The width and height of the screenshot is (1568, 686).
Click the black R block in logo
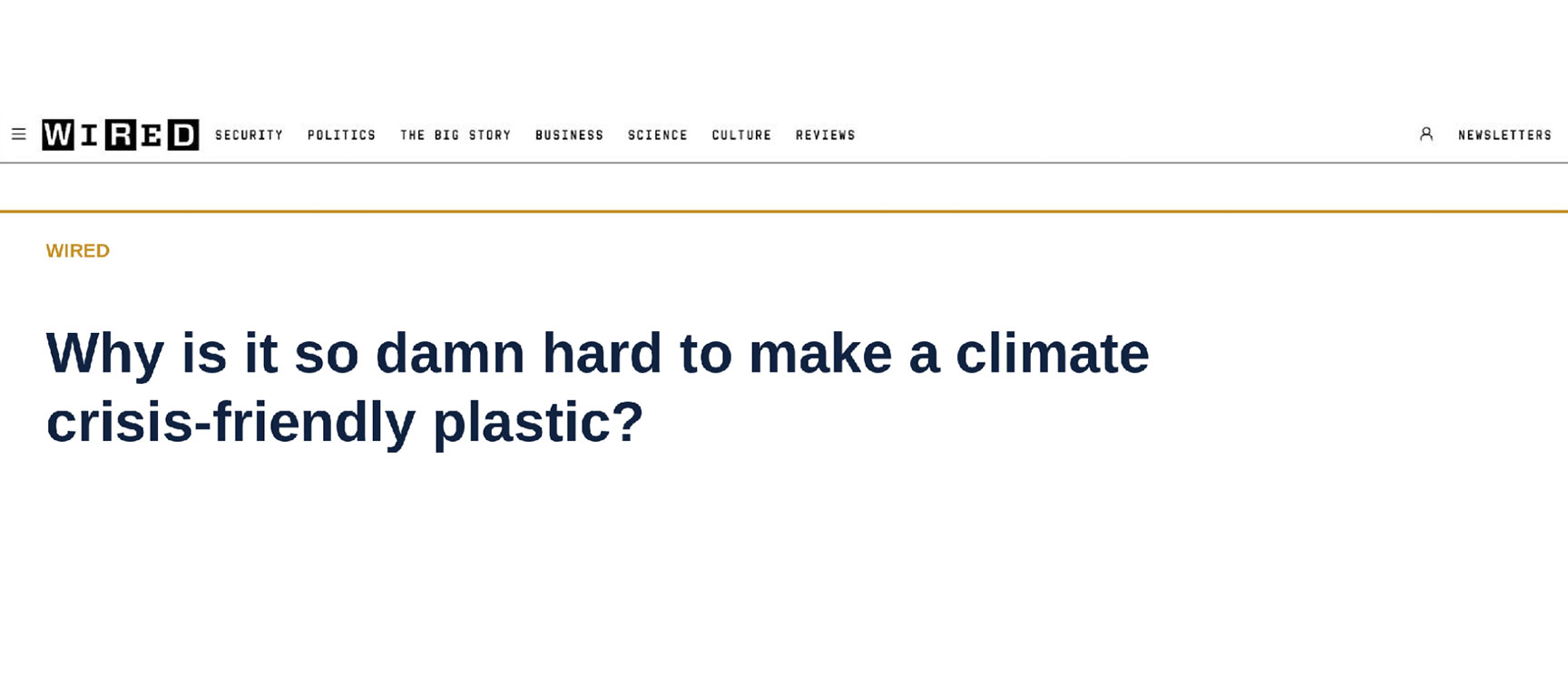pyautogui.click(x=121, y=134)
